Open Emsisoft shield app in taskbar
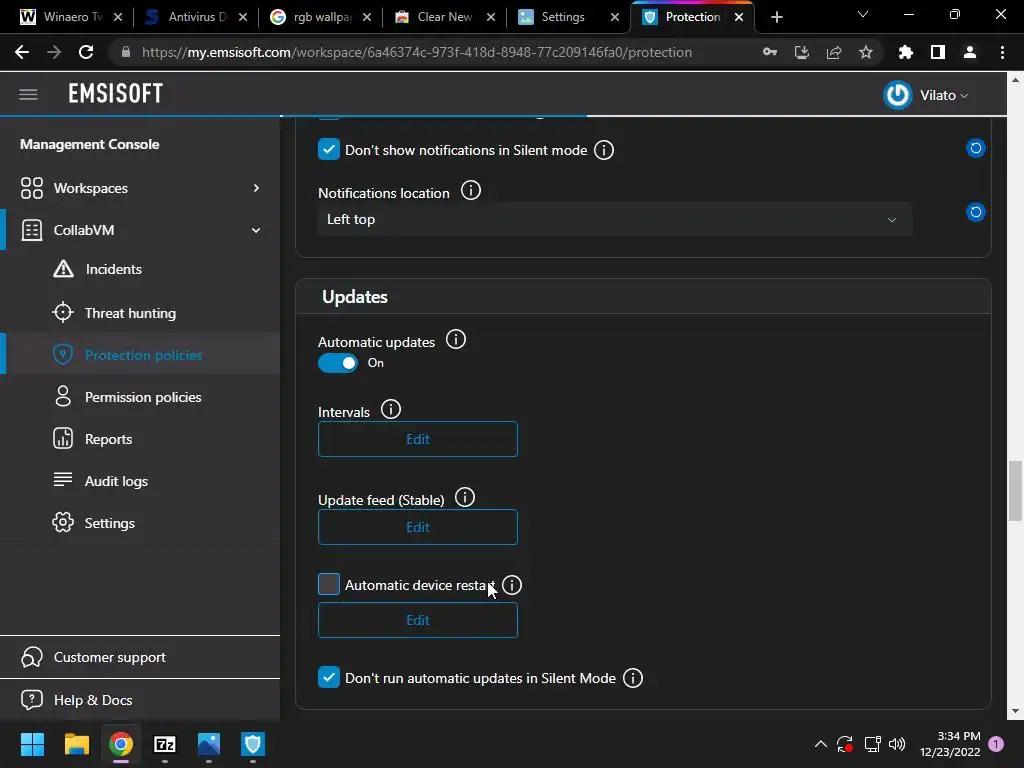Viewport: 1024px width, 768px height. (x=253, y=744)
